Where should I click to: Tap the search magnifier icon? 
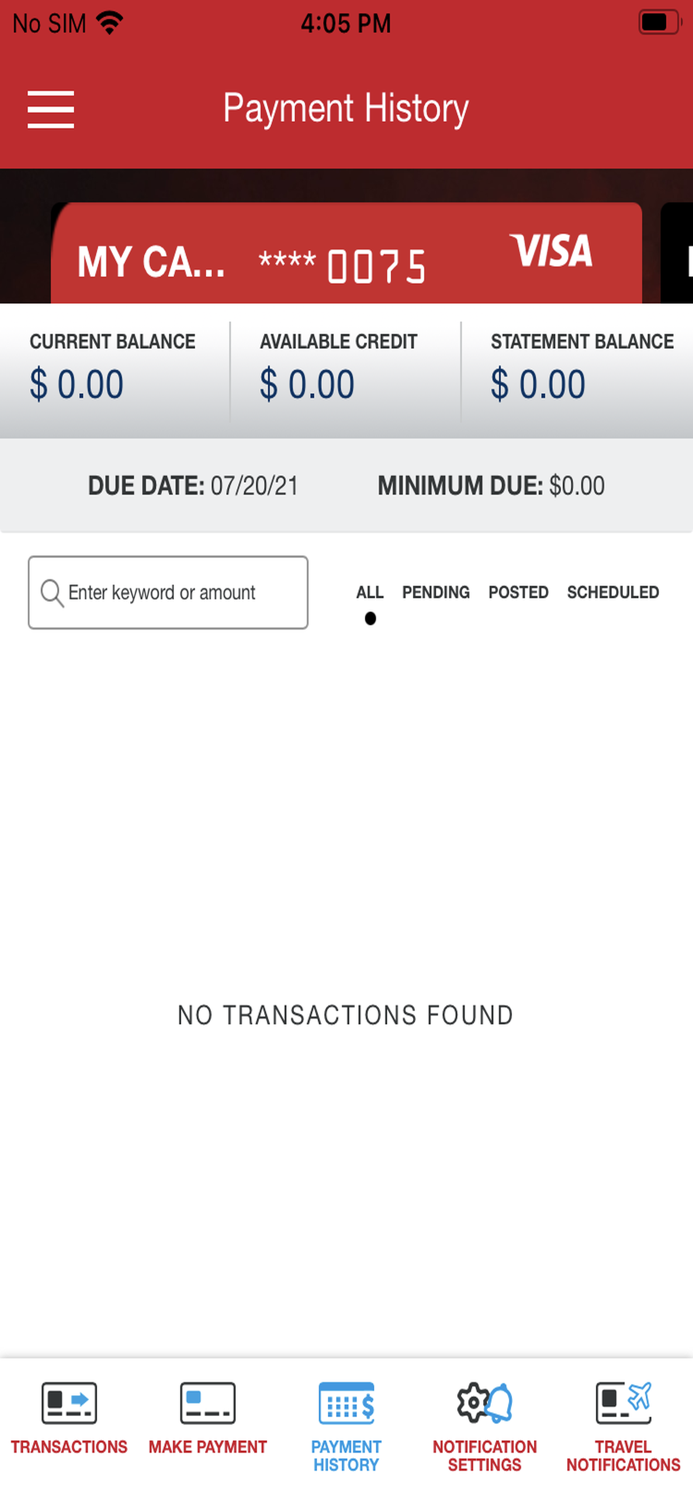point(51,592)
